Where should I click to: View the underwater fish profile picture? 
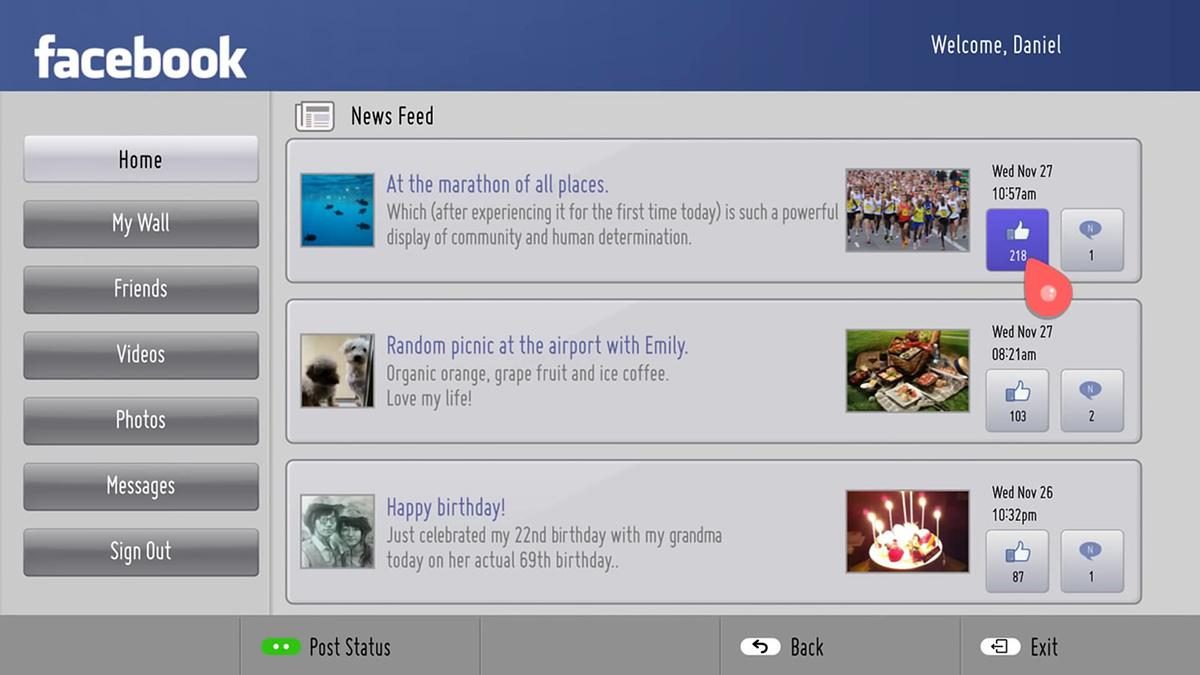(x=338, y=210)
